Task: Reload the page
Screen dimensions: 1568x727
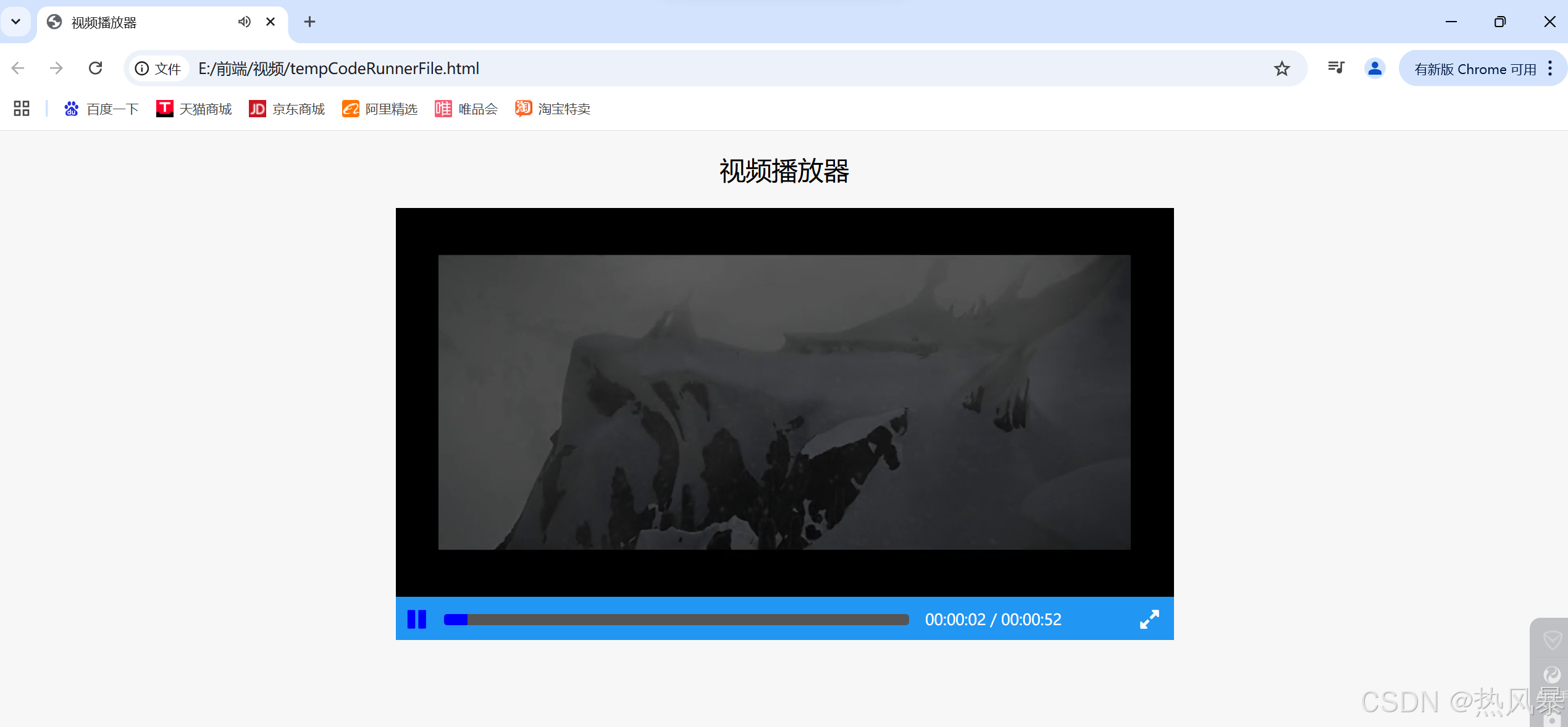Action: pos(95,68)
